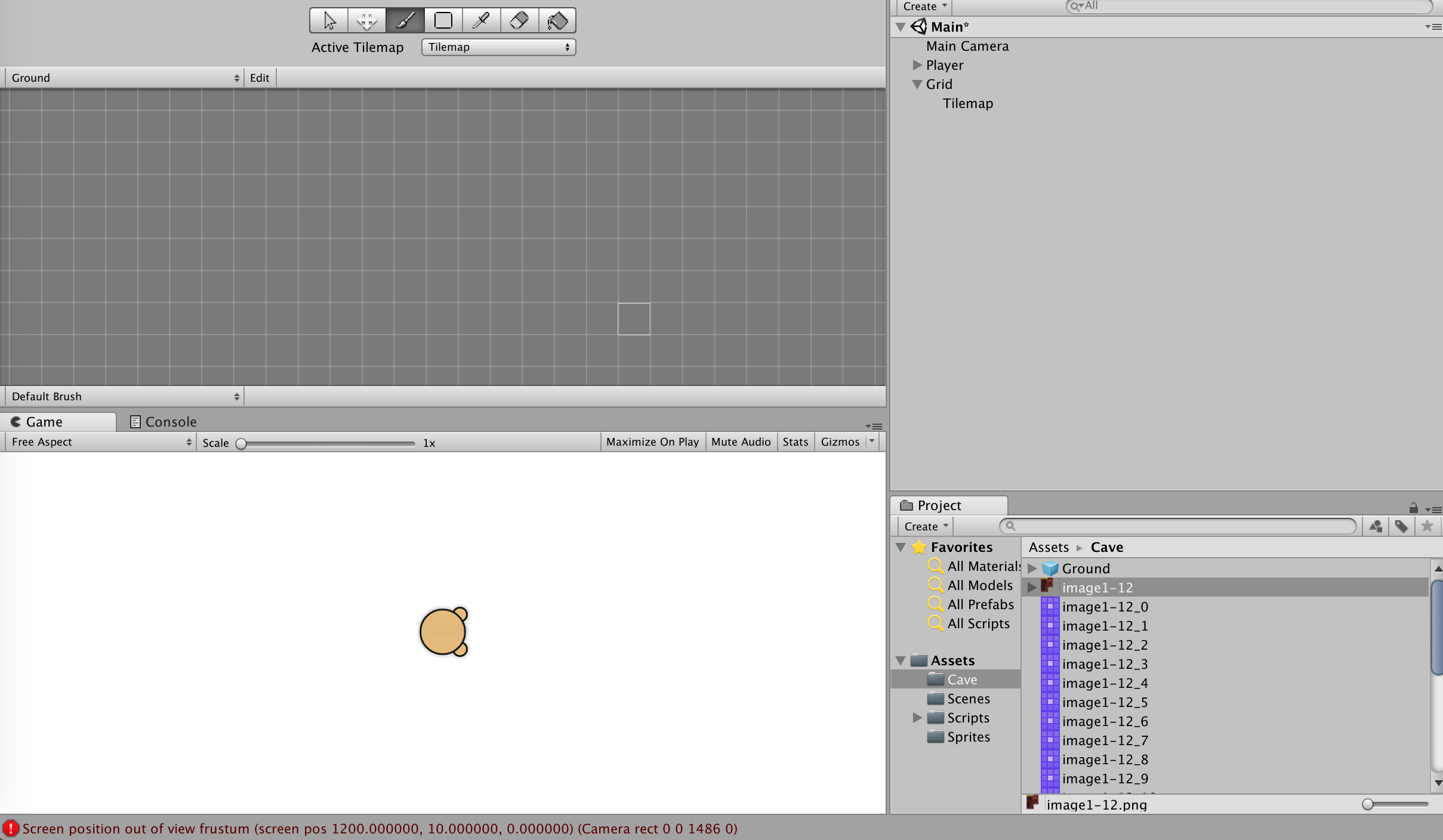
Task: Select the tile Eraser tool
Action: (519, 21)
